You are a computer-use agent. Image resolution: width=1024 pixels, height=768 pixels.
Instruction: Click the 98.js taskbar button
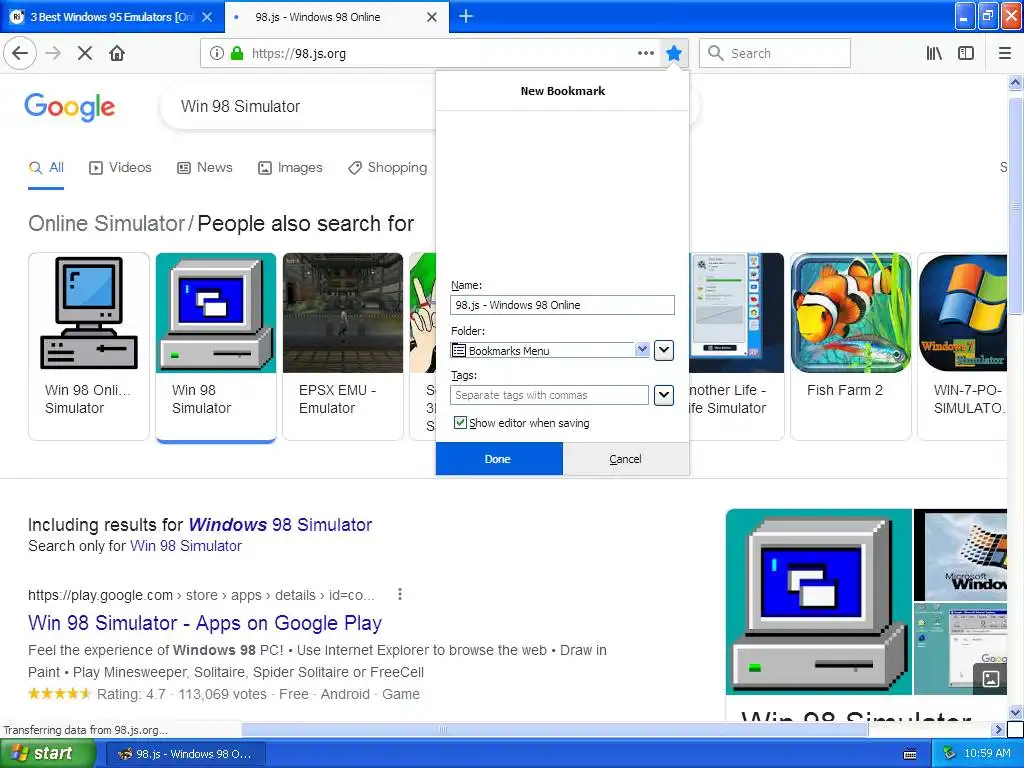[x=186, y=754]
